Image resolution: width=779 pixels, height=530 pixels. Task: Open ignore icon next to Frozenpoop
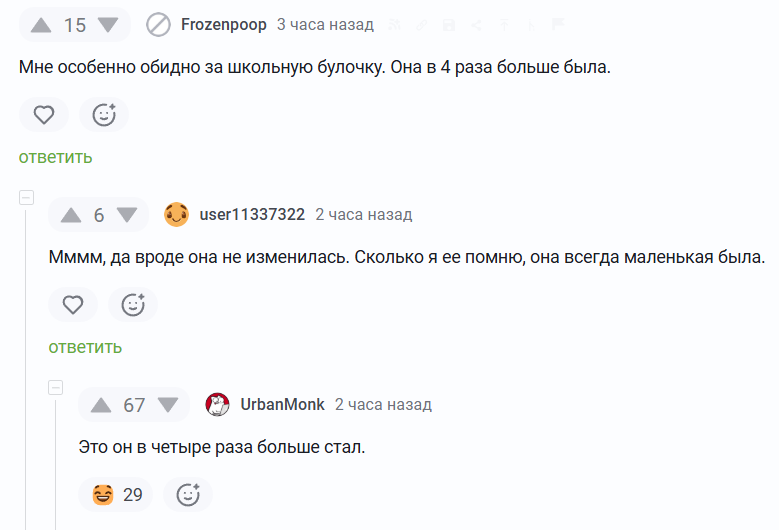click(x=158, y=25)
